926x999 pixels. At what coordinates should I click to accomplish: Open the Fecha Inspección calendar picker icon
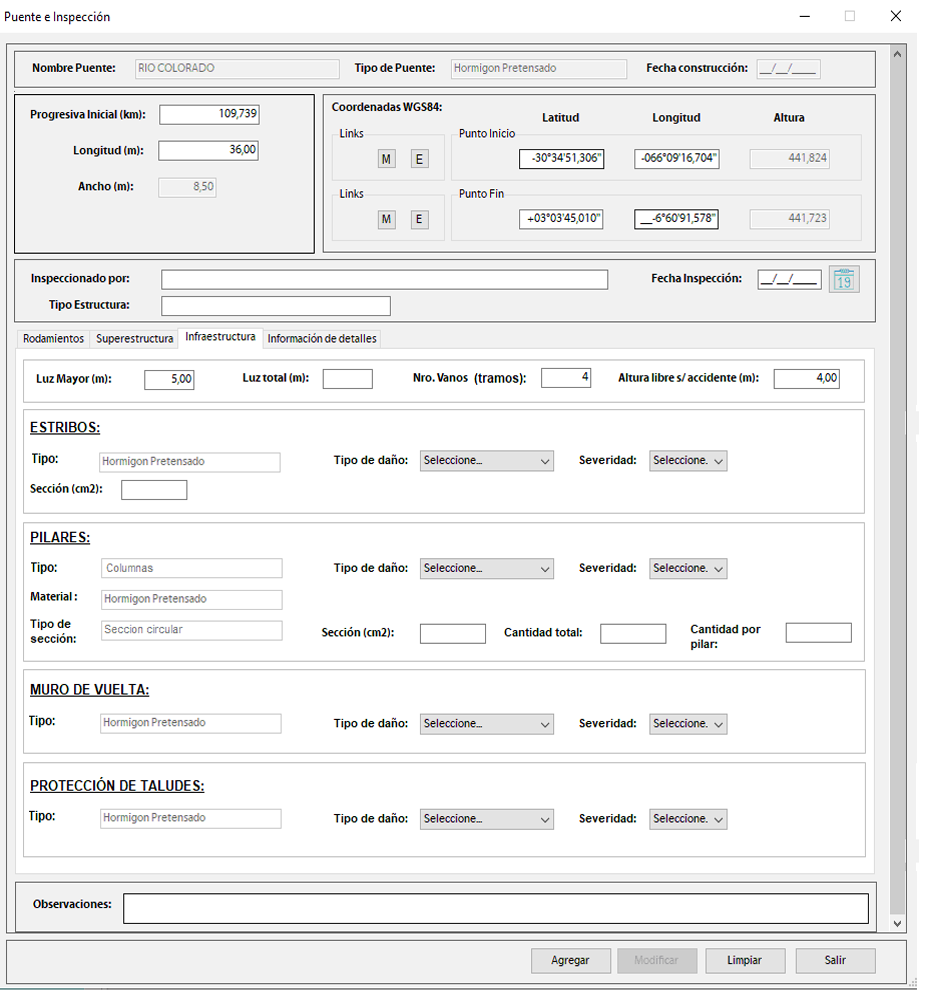[x=843, y=280]
